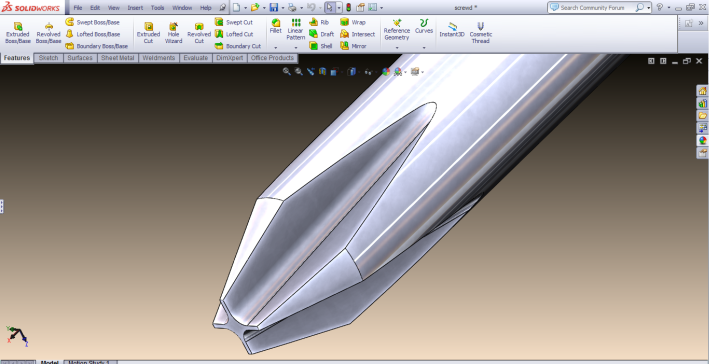Switch to the Evaluate tab
Screen dimensions: 718x364
coord(196,58)
